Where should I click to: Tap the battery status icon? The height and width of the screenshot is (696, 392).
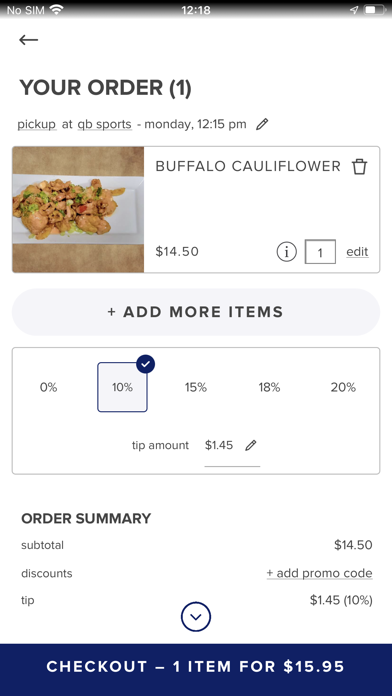pos(375,10)
